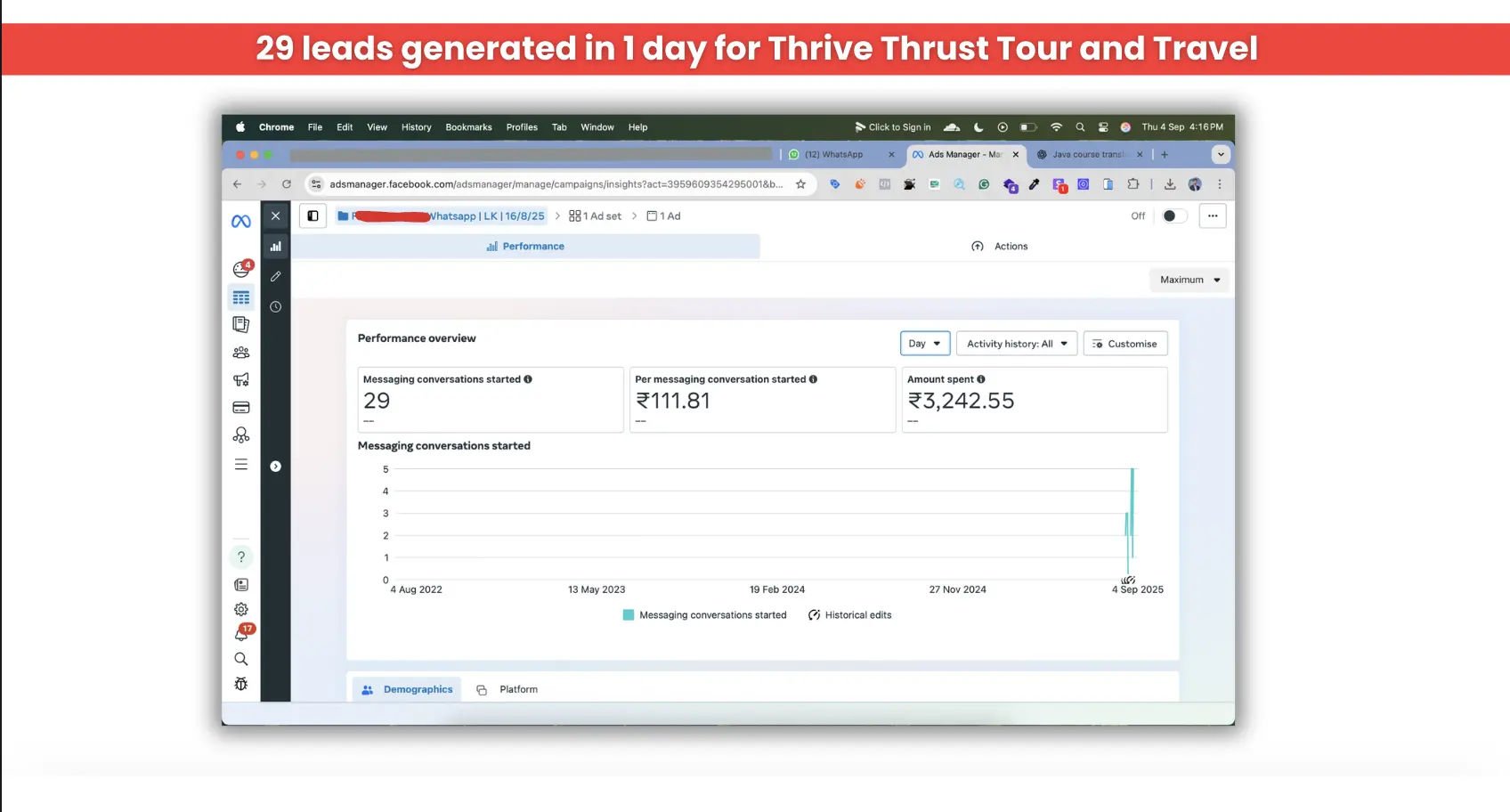Viewport: 1510px width, 812px height.
Task: Switch to the Demographics tab
Action: [x=408, y=689]
